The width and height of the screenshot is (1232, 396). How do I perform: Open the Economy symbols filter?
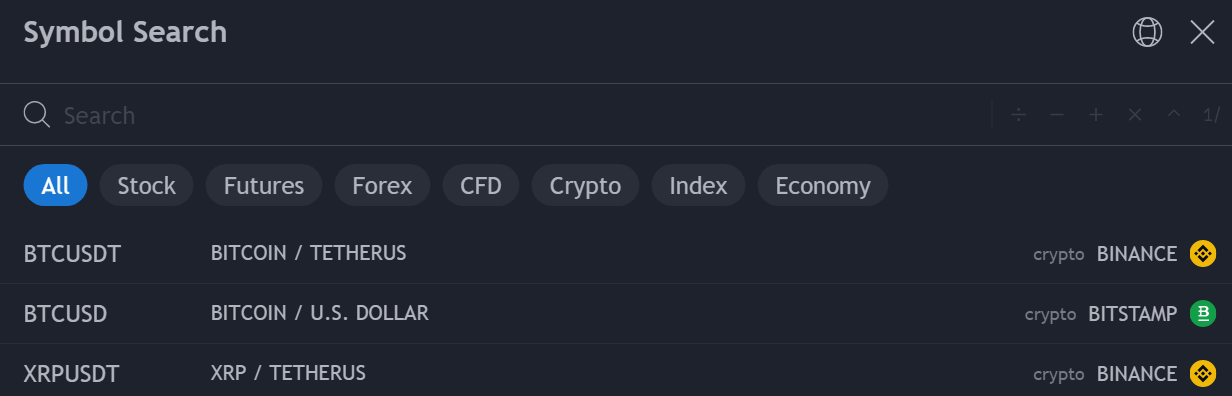pyautogui.click(x=823, y=185)
